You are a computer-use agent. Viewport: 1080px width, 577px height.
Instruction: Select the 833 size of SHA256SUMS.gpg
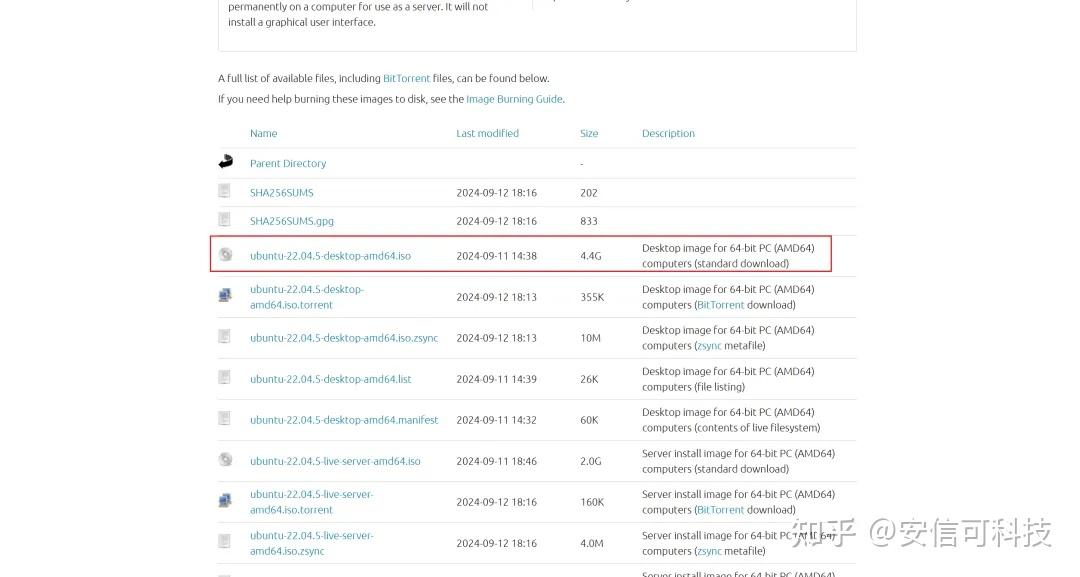(589, 221)
